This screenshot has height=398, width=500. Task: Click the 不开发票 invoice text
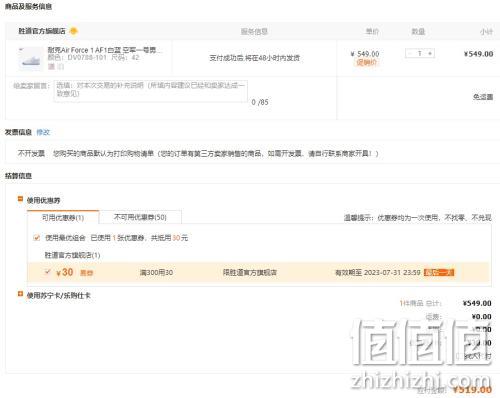[x=31, y=154]
